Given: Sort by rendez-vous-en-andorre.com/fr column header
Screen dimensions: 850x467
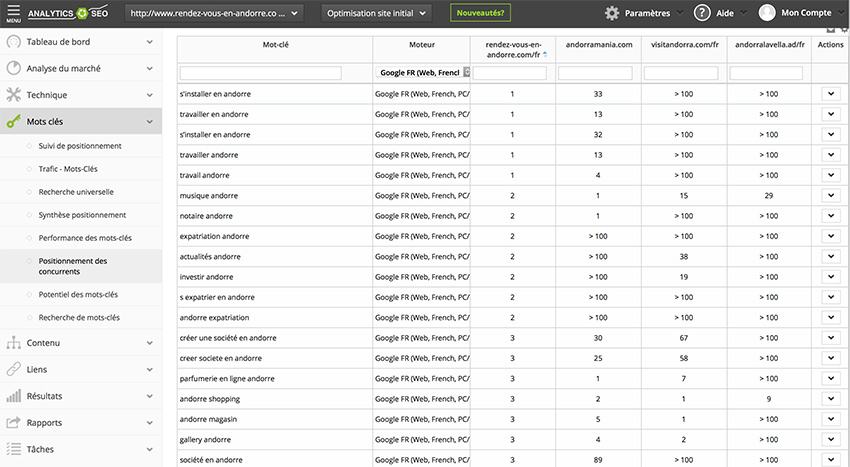Looking at the screenshot, I should click(x=512, y=50).
